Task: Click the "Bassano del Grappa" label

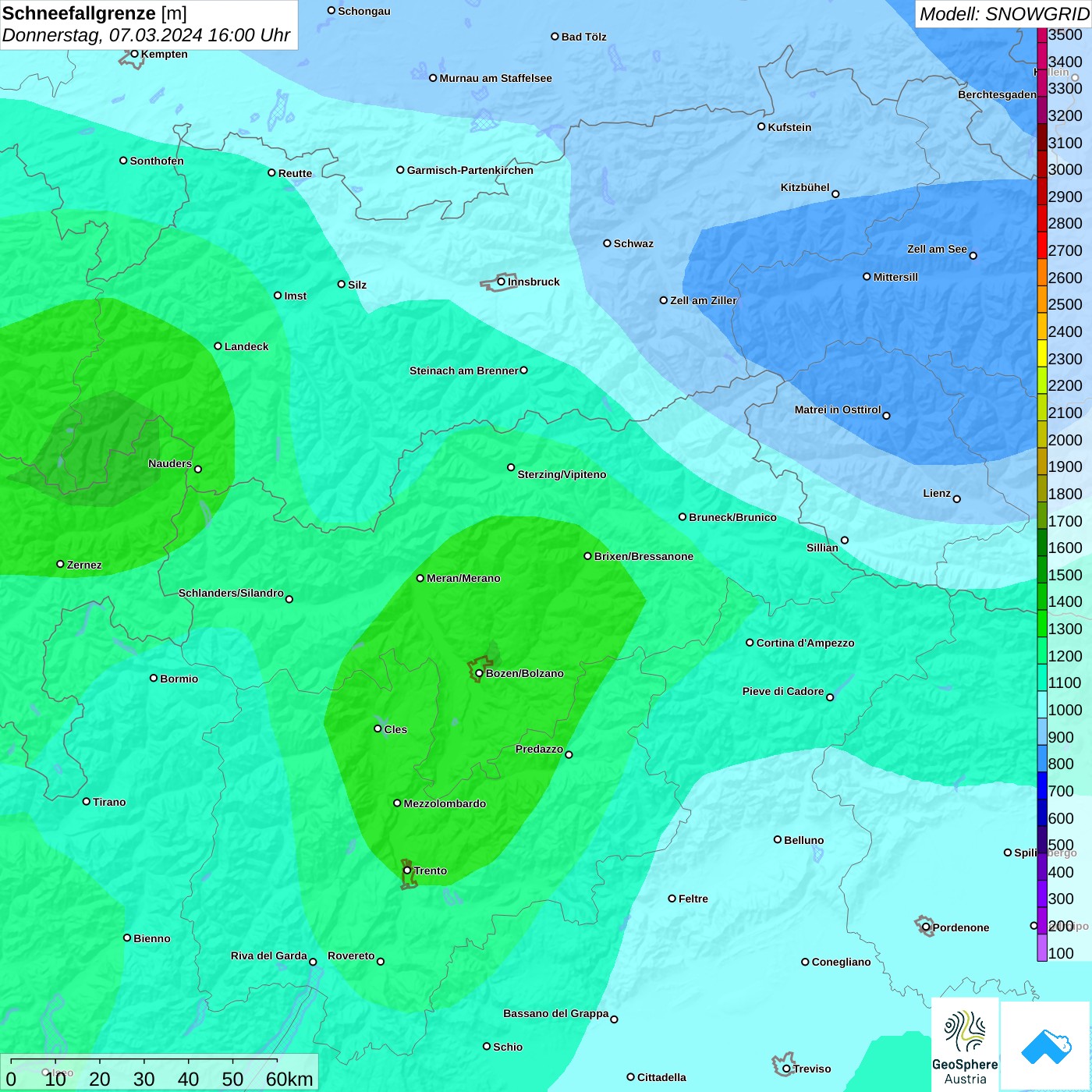Action: pos(556,1013)
